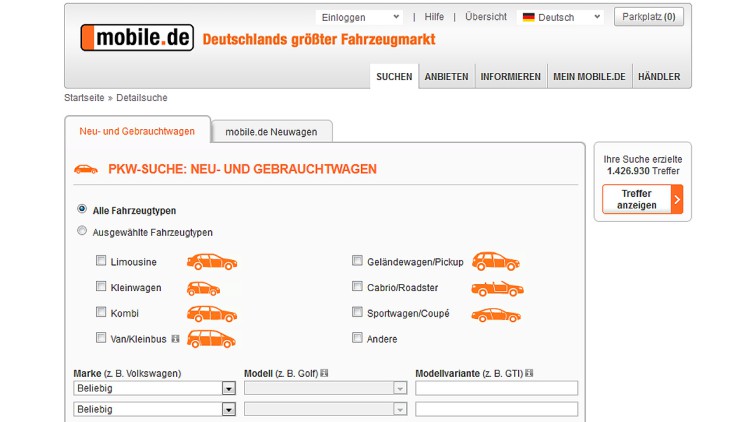Open the Deutsch language dropdown
Image resolution: width=750 pixels, height=422 pixels.
(x=560, y=17)
